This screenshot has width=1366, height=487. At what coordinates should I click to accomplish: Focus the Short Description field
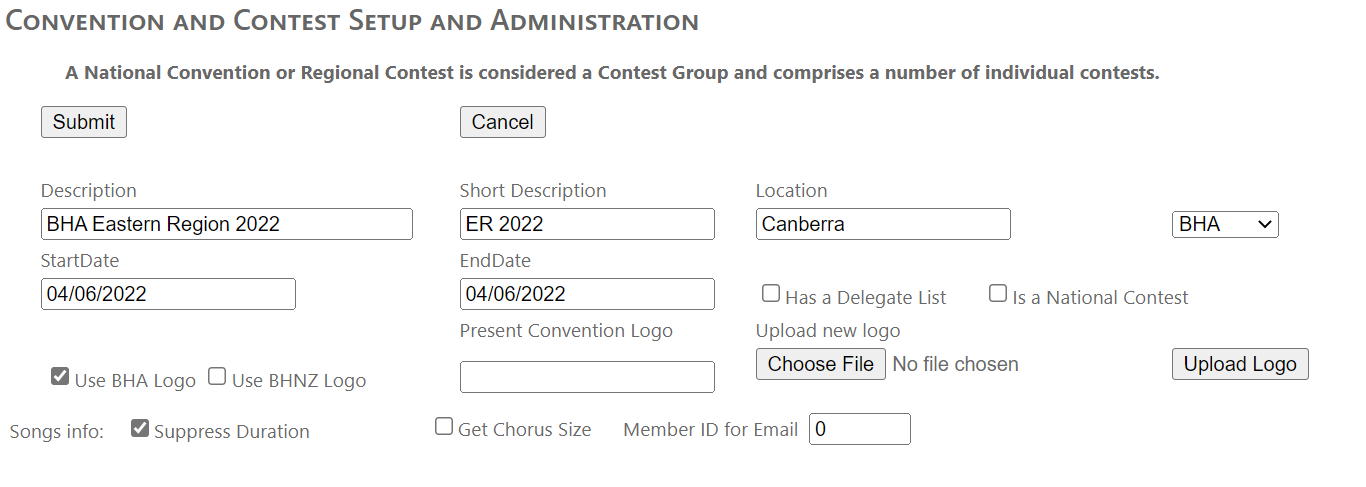pos(587,224)
